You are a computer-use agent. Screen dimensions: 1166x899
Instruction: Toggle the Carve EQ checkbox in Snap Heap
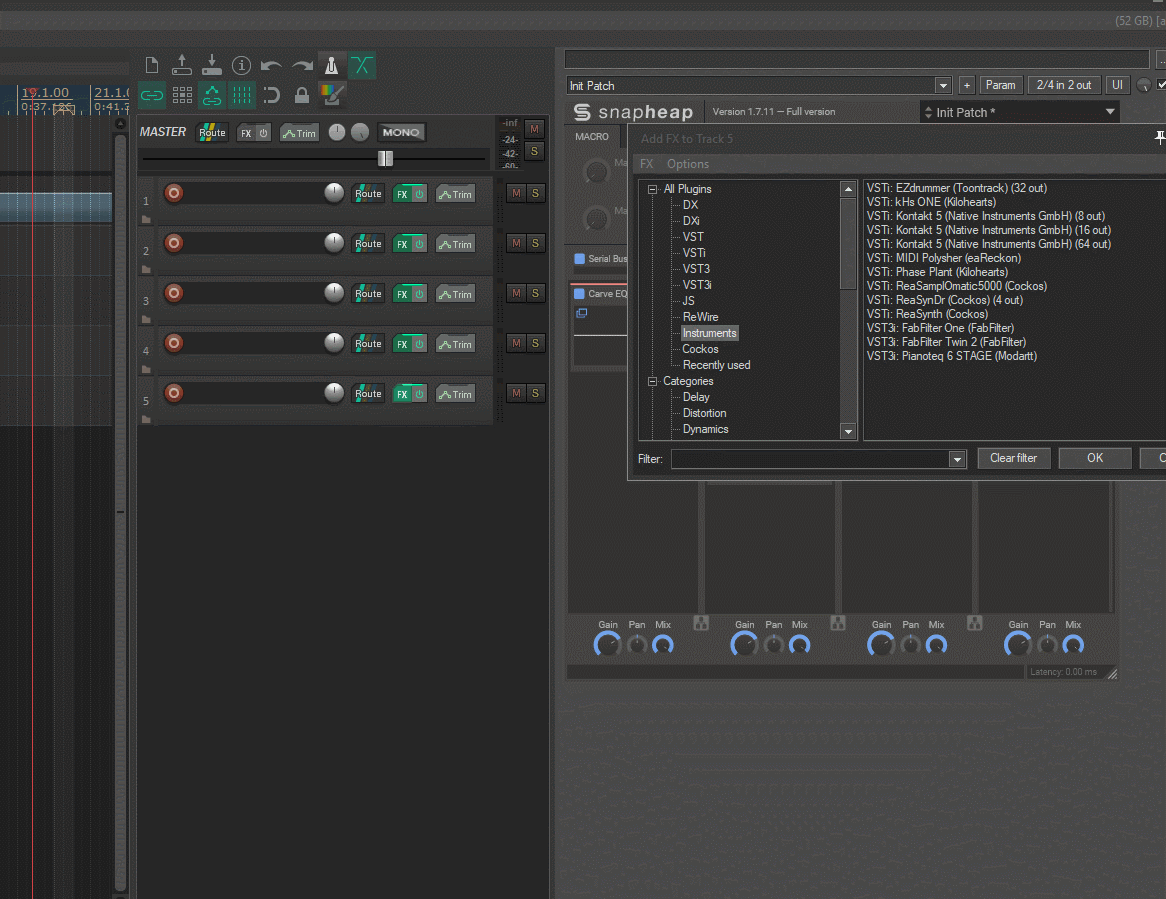click(x=579, y=294)
